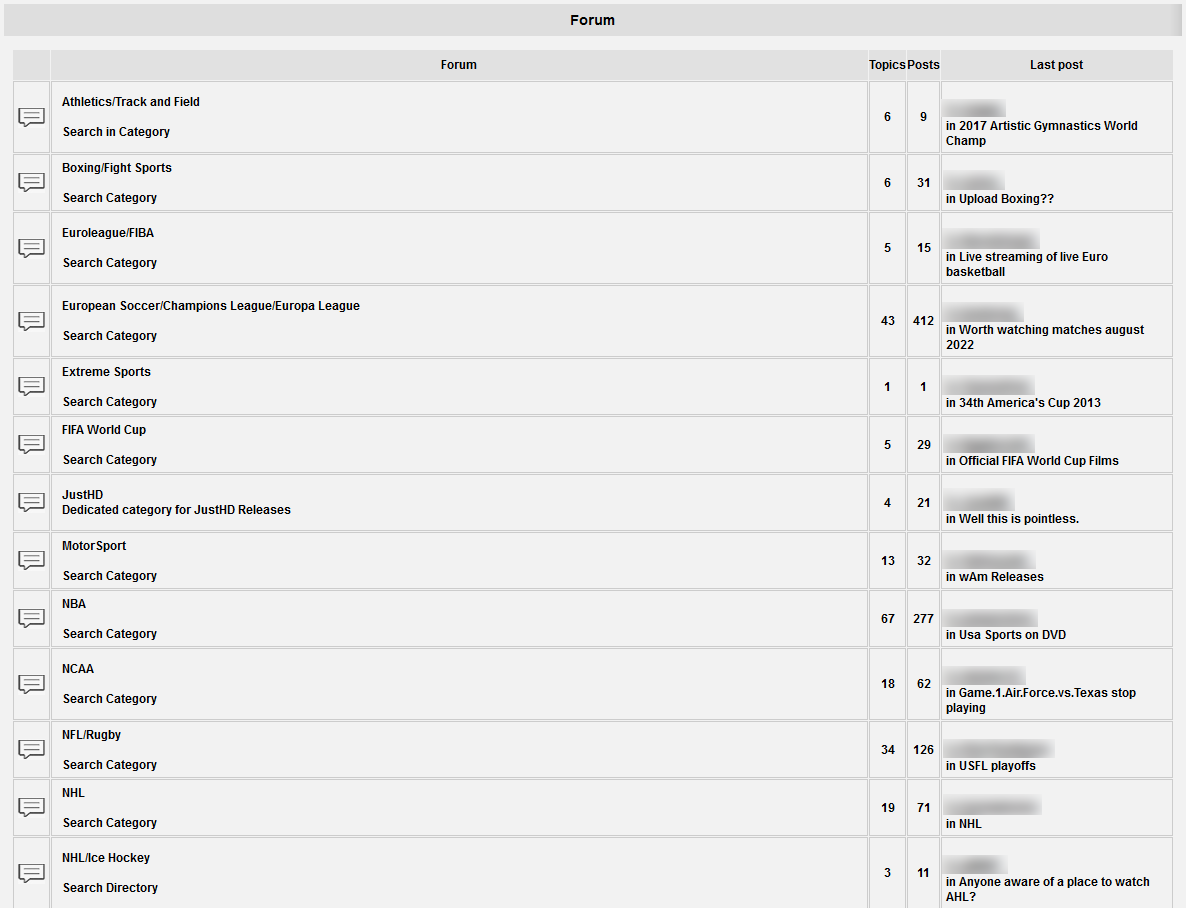
Task: Click the forum icon next to Extreme Sports
Action: tap(32, 386)
